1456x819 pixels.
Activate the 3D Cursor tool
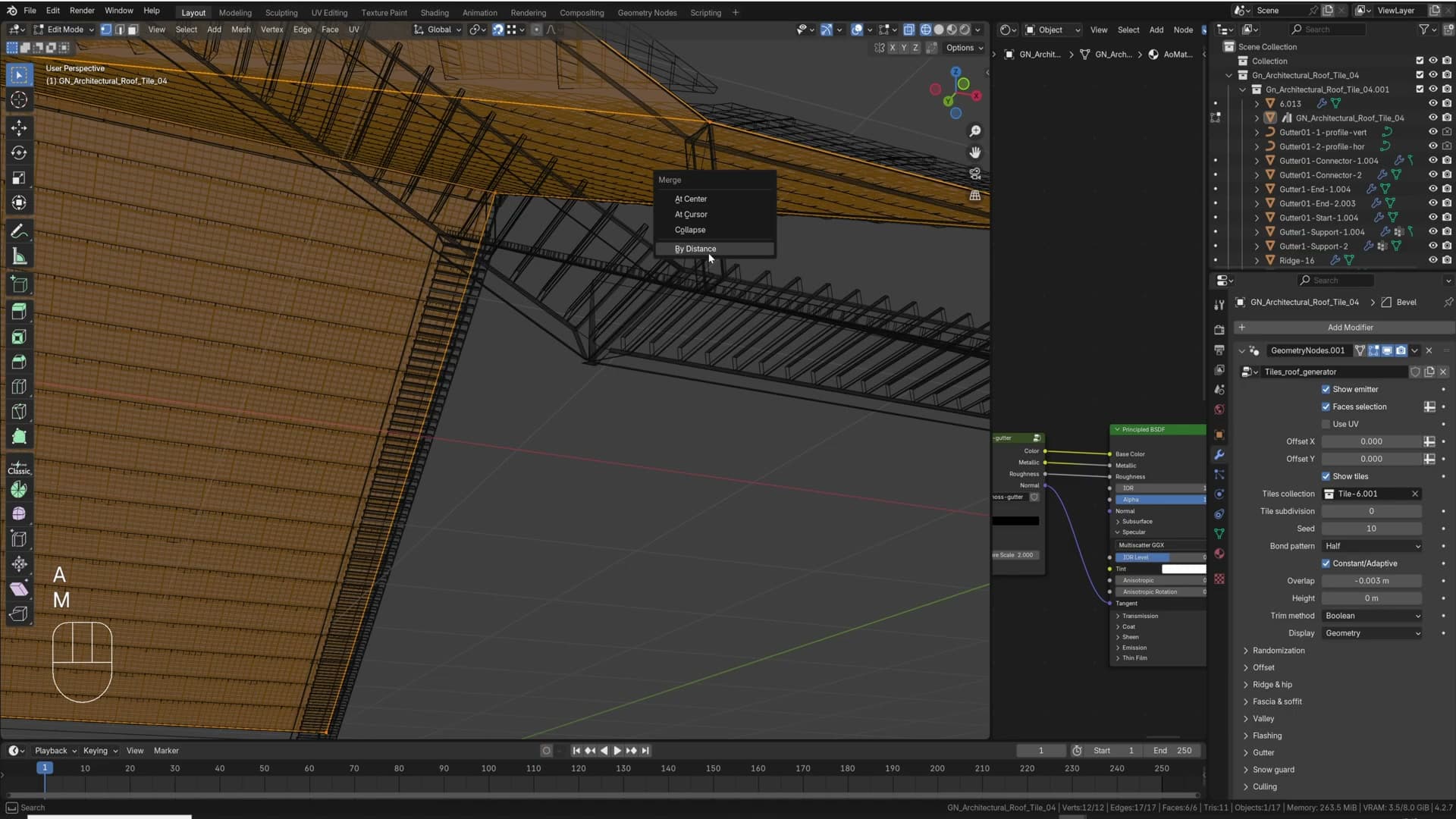[x=19, y=100]
